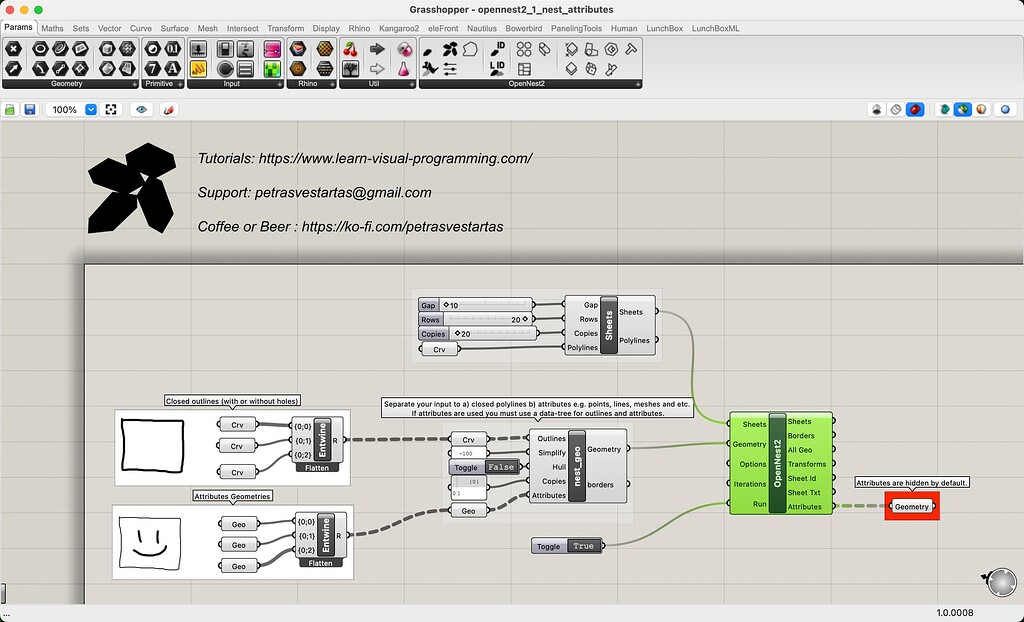Open the 100% zoom dropdown
This screenshot has width=1024, height=622.
[x=91, y=109]
